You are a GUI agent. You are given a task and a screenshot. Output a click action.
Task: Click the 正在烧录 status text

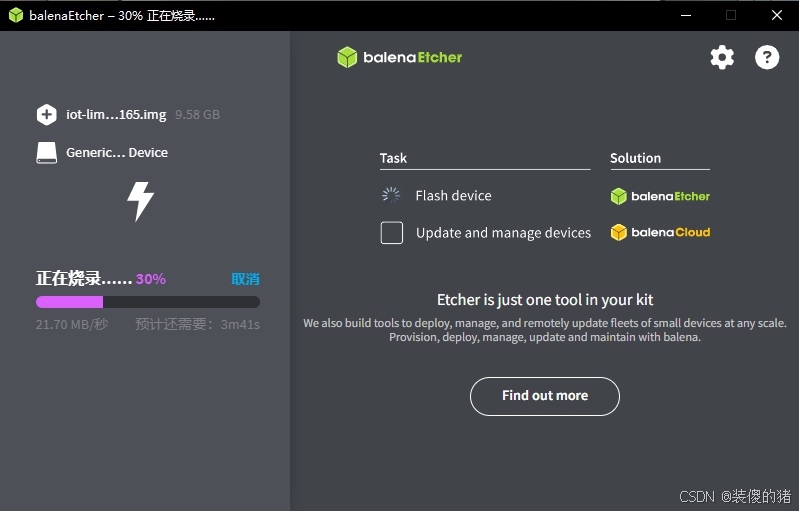tap(84, 278)
